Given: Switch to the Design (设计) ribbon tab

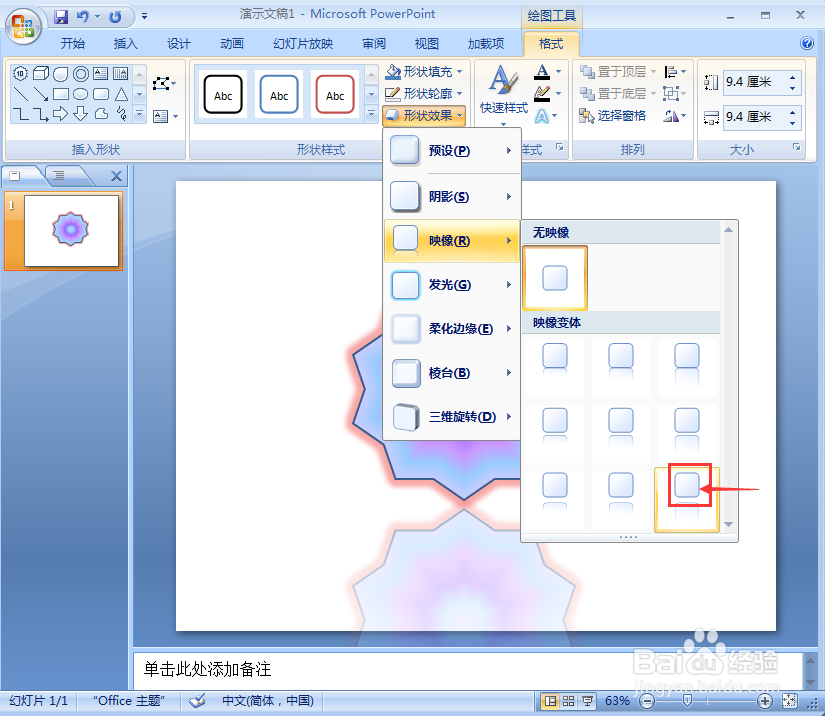Looking at the screenshot, I should (178, 44).
